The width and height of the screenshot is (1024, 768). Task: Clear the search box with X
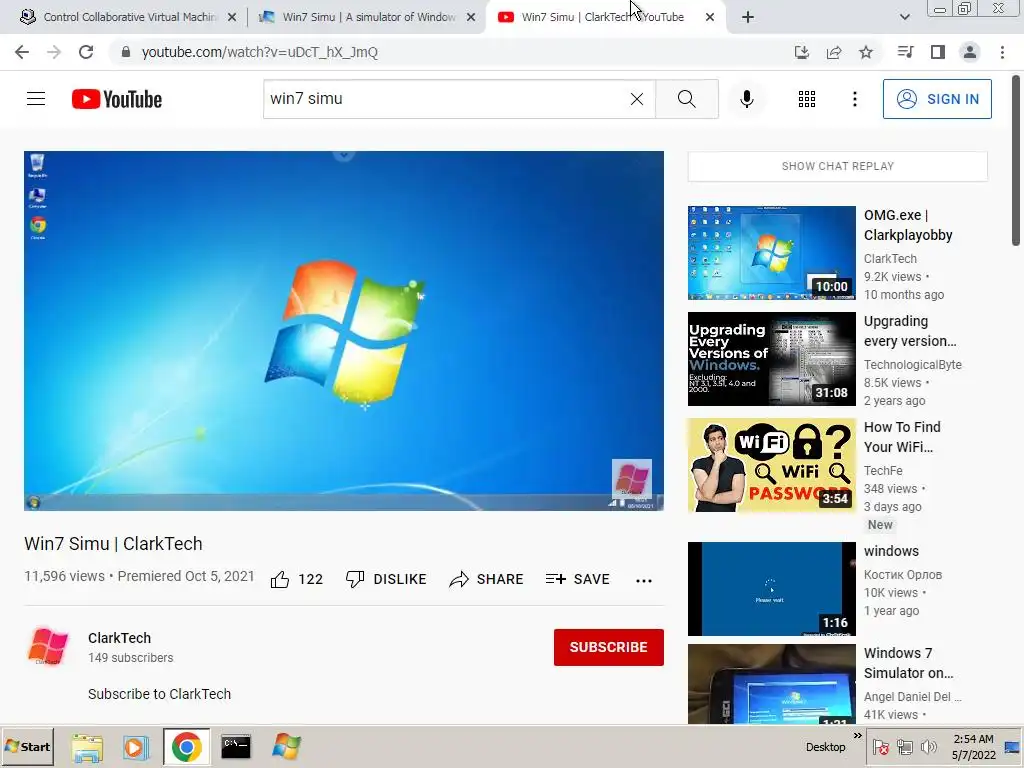coord(637,99)
